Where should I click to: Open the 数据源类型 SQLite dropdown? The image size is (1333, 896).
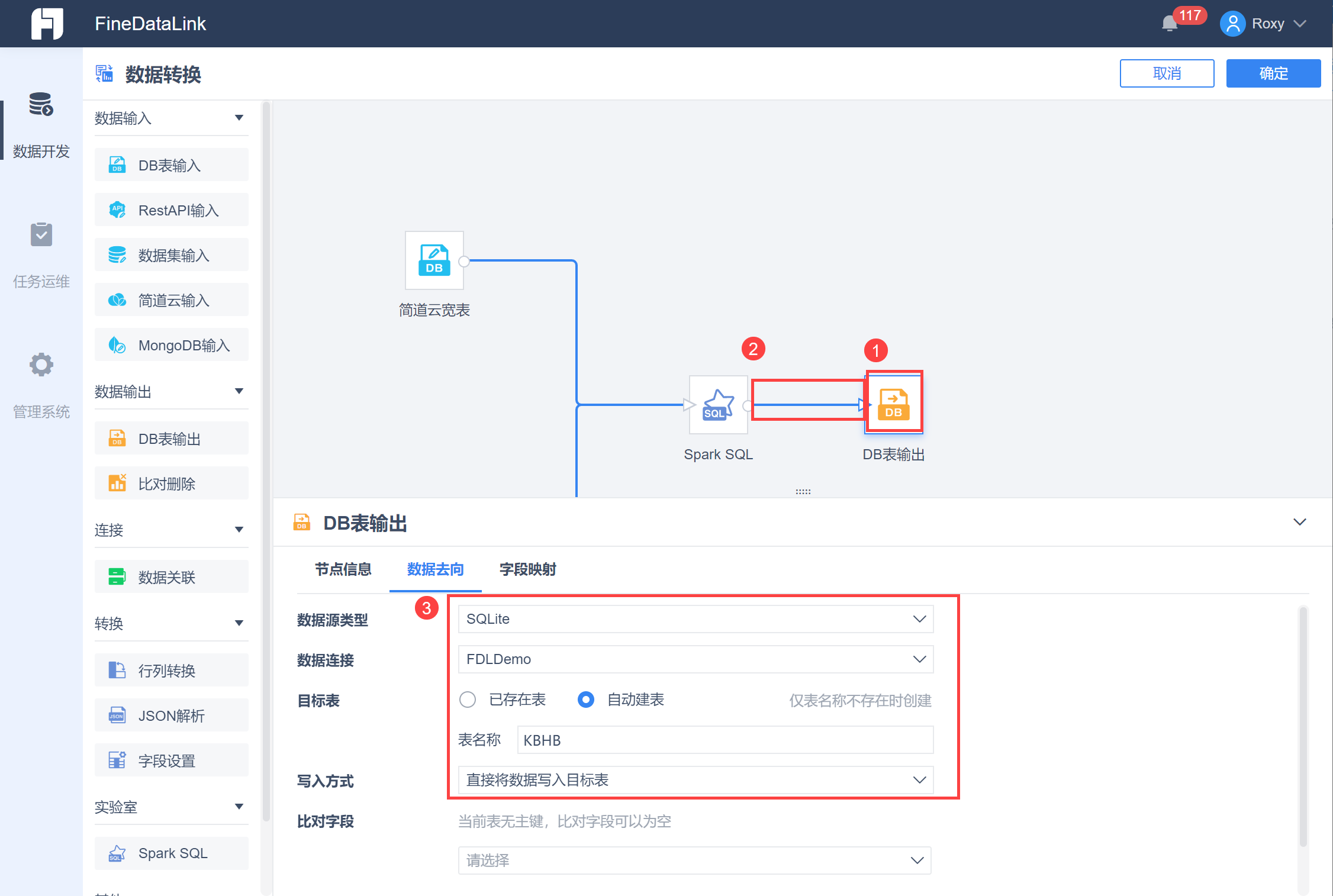coord(696,619)
